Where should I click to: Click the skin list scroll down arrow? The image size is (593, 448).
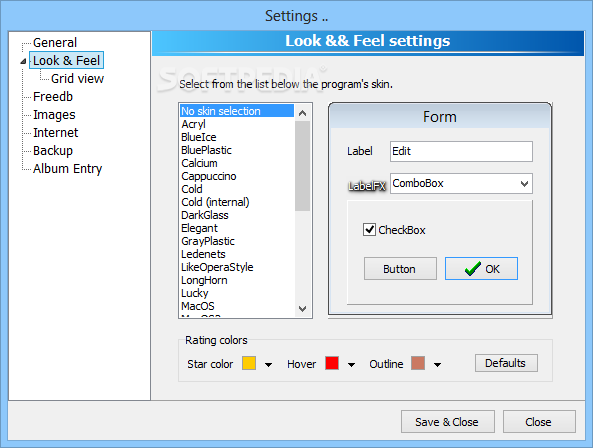(x=303, y=309)
